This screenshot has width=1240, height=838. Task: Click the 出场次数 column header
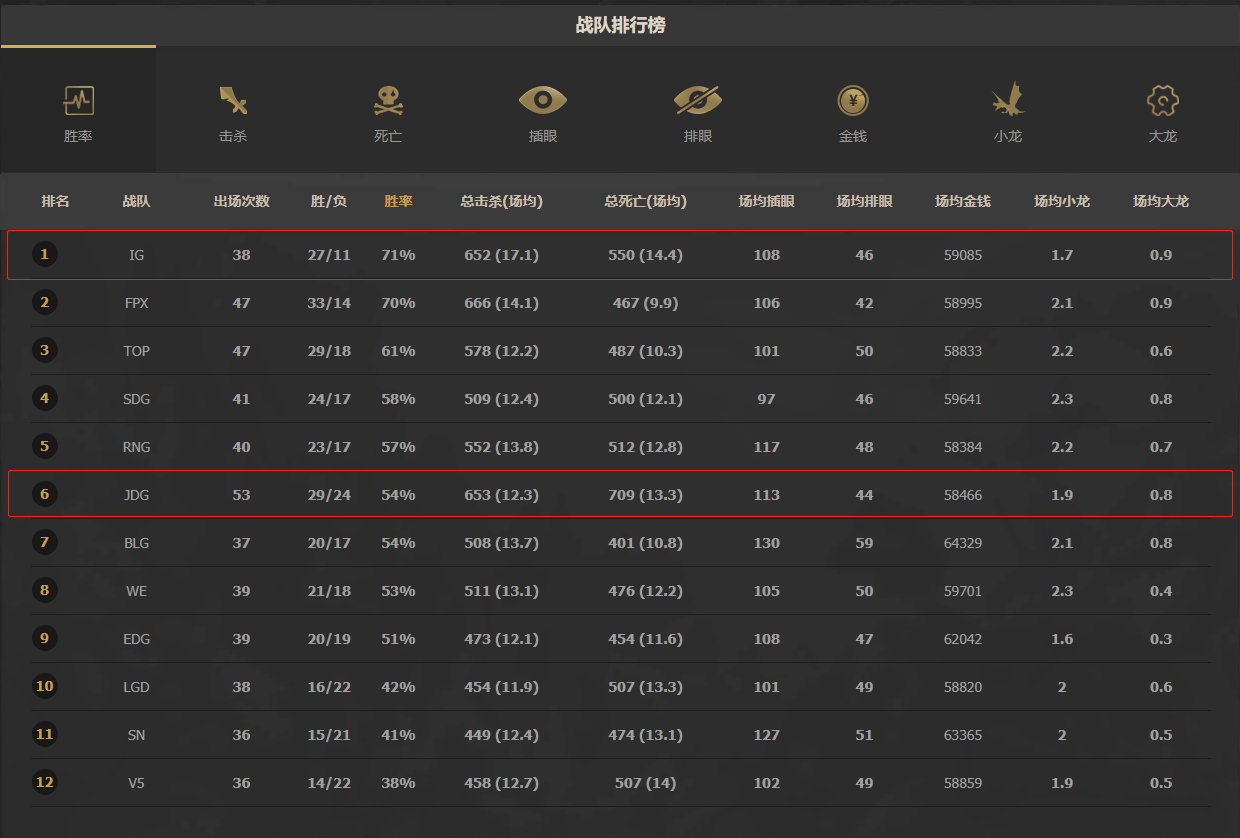pyautogui.click(x=242, y=201)
